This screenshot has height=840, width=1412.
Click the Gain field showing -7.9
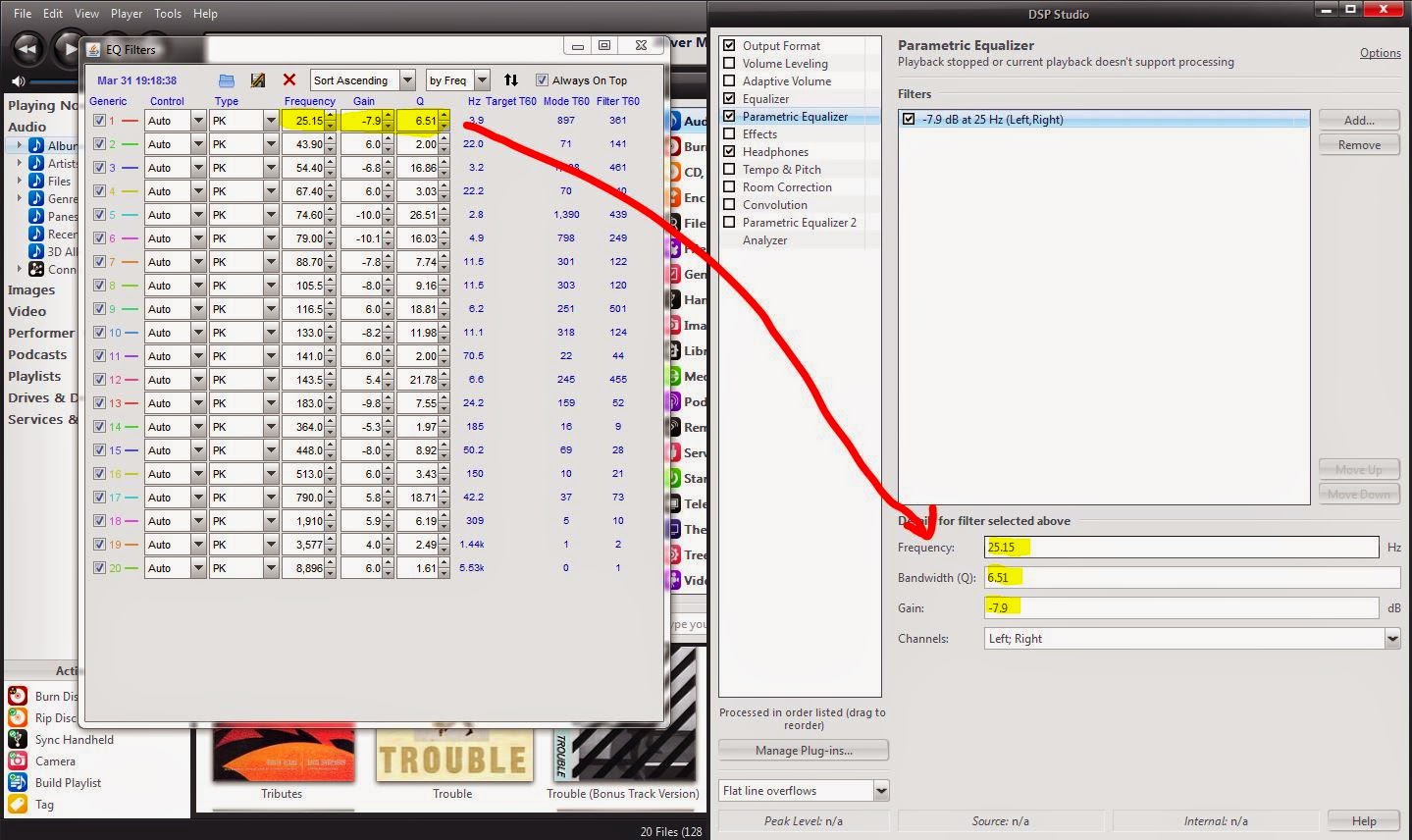[1181, 607]
